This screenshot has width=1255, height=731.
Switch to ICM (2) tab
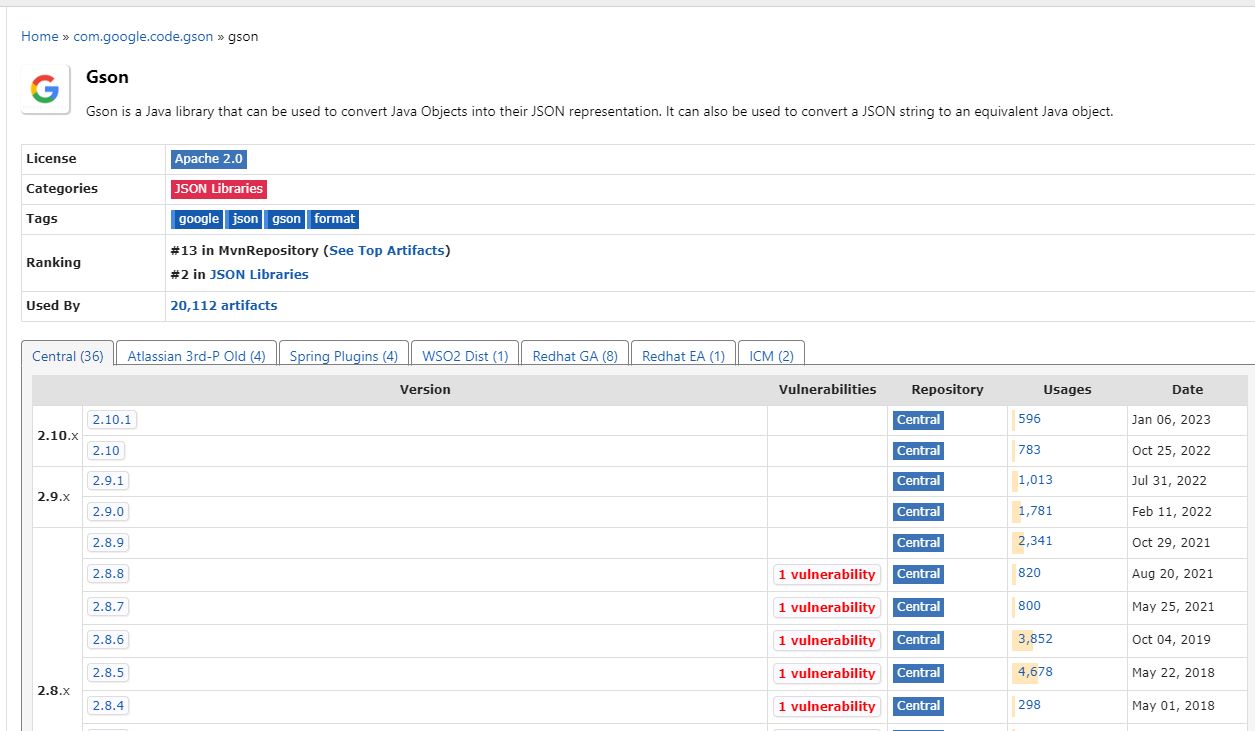771,356
